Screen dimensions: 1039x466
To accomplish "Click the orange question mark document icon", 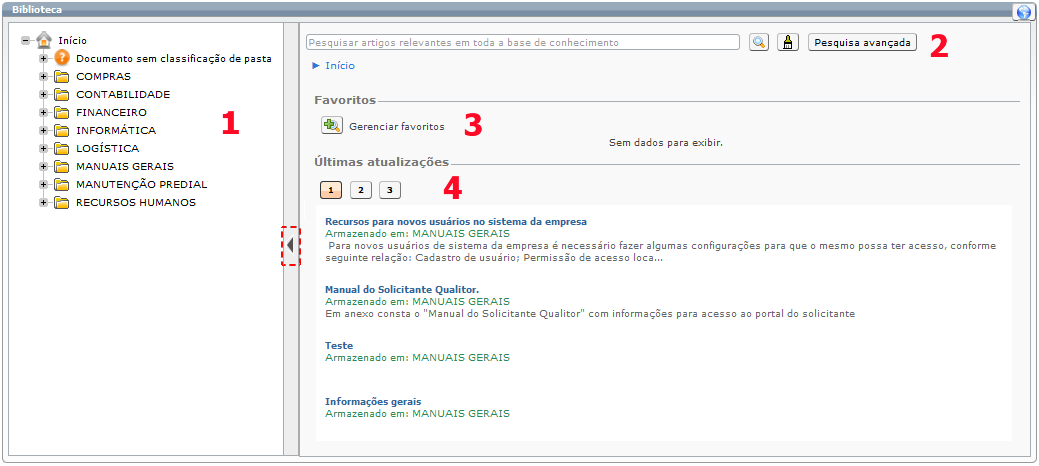I will click(62, 58).
